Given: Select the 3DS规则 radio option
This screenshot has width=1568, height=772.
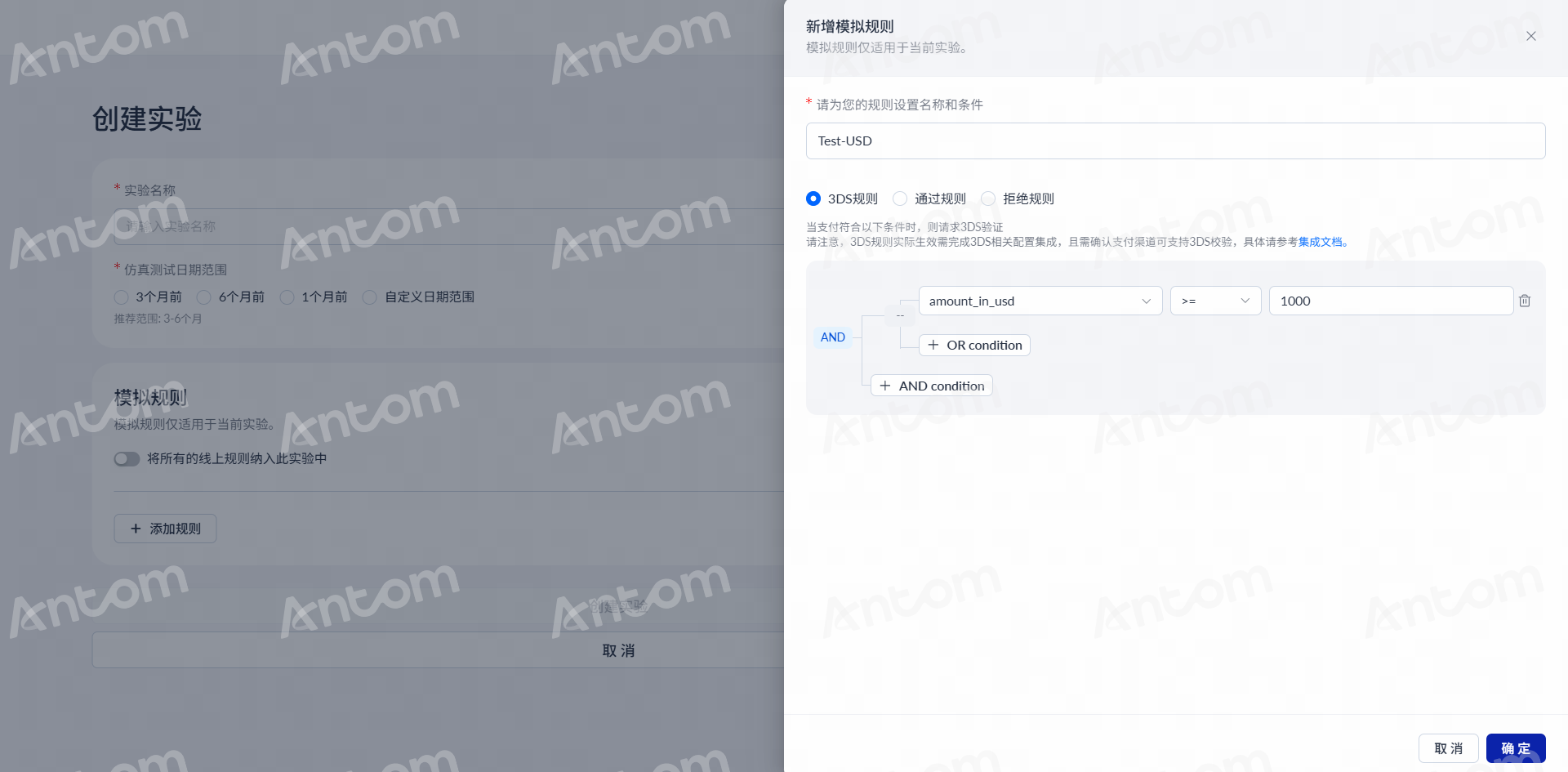Looking at the screenshot, I should tap(813, 199).
